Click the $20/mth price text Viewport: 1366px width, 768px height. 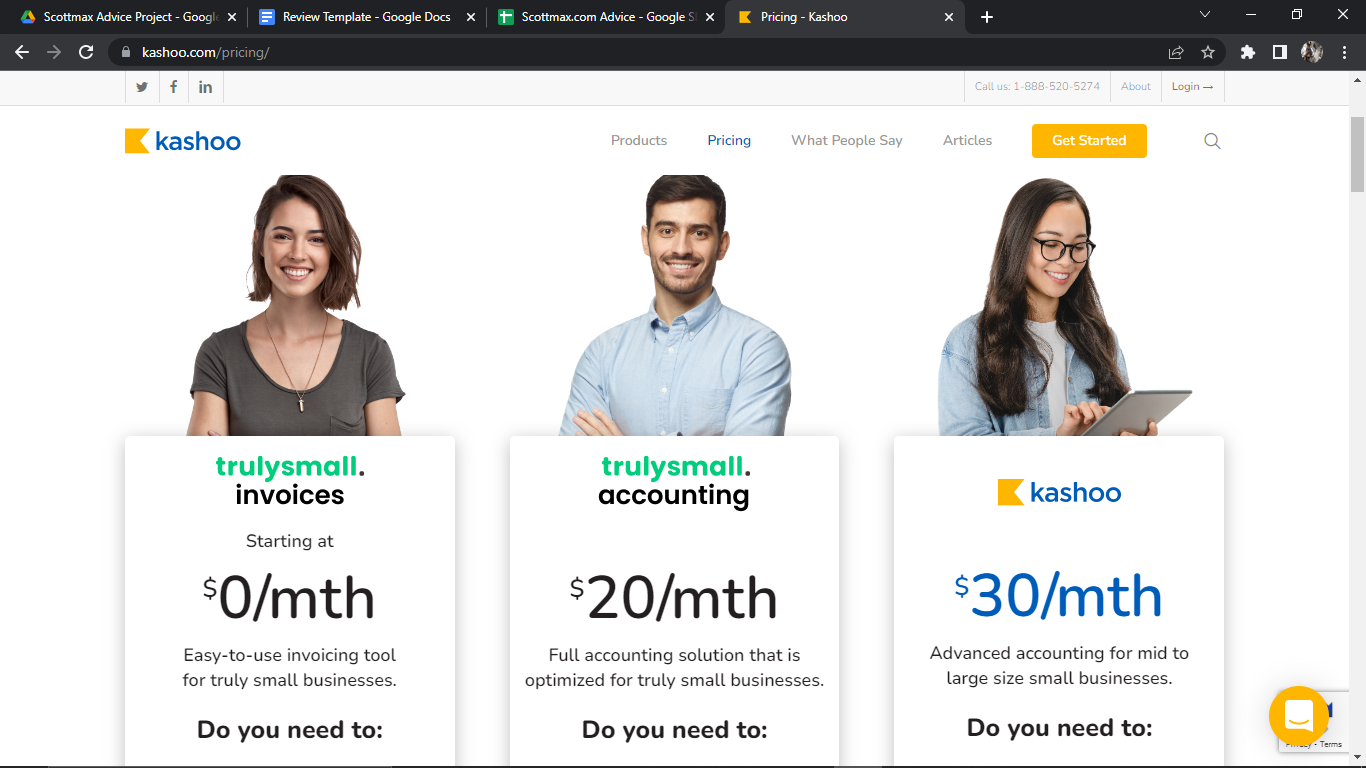674,599
